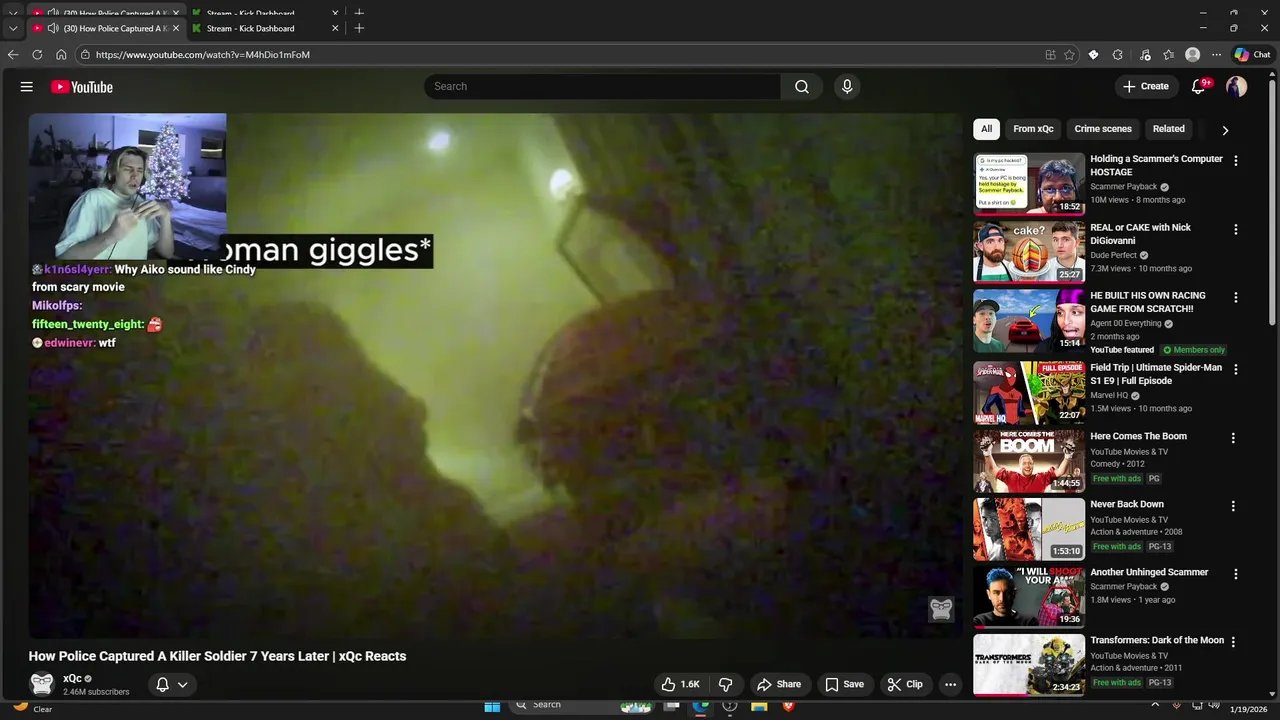Open the xQc channel name link
1280x720 pixels.
72,679
